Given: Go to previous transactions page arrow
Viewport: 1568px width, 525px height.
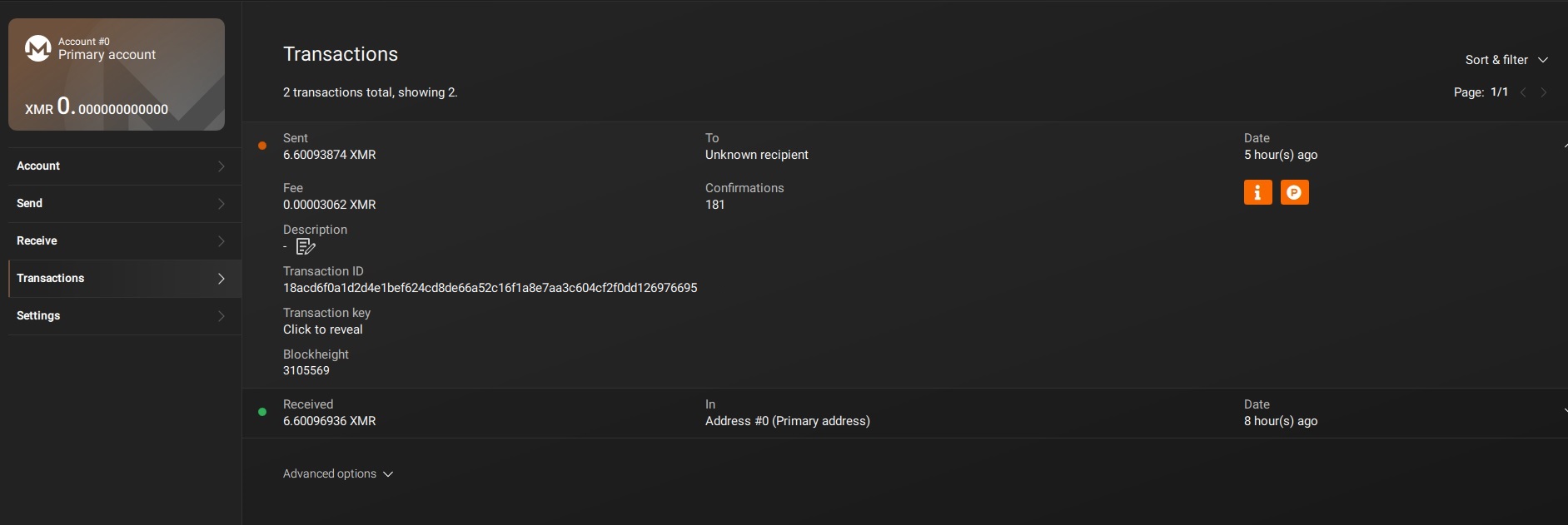Looking at the screenshot, I should 1523,92.
